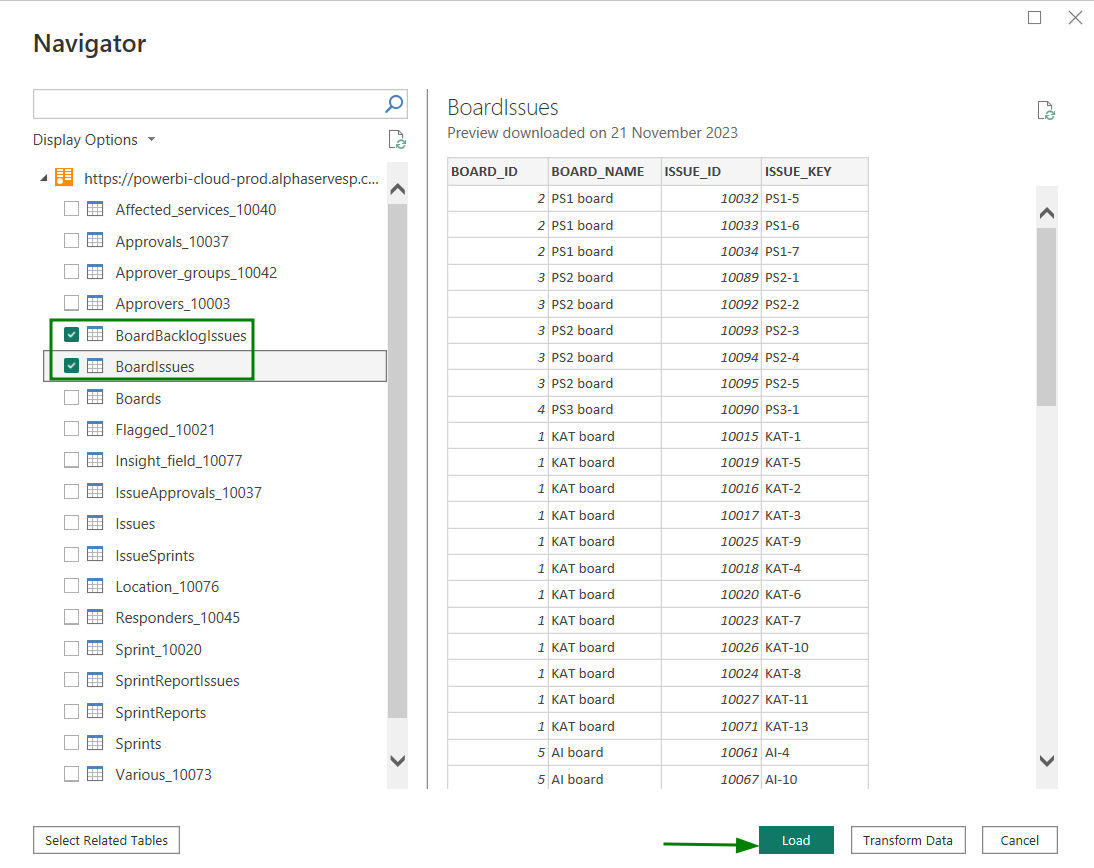The width and height of the screenshot is (1094, 868).
Task: Collapse the powerbi-cloud-prod source tree node
Action: click(44, 179)
